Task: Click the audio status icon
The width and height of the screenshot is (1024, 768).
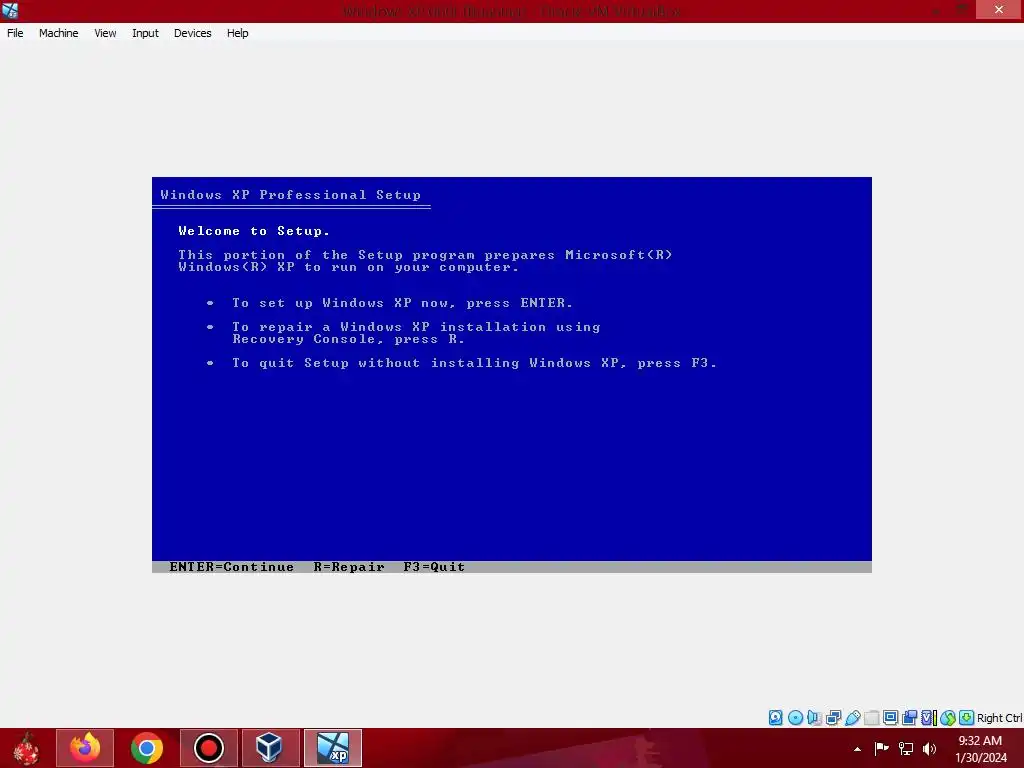Action: click(x=814, y=718)
